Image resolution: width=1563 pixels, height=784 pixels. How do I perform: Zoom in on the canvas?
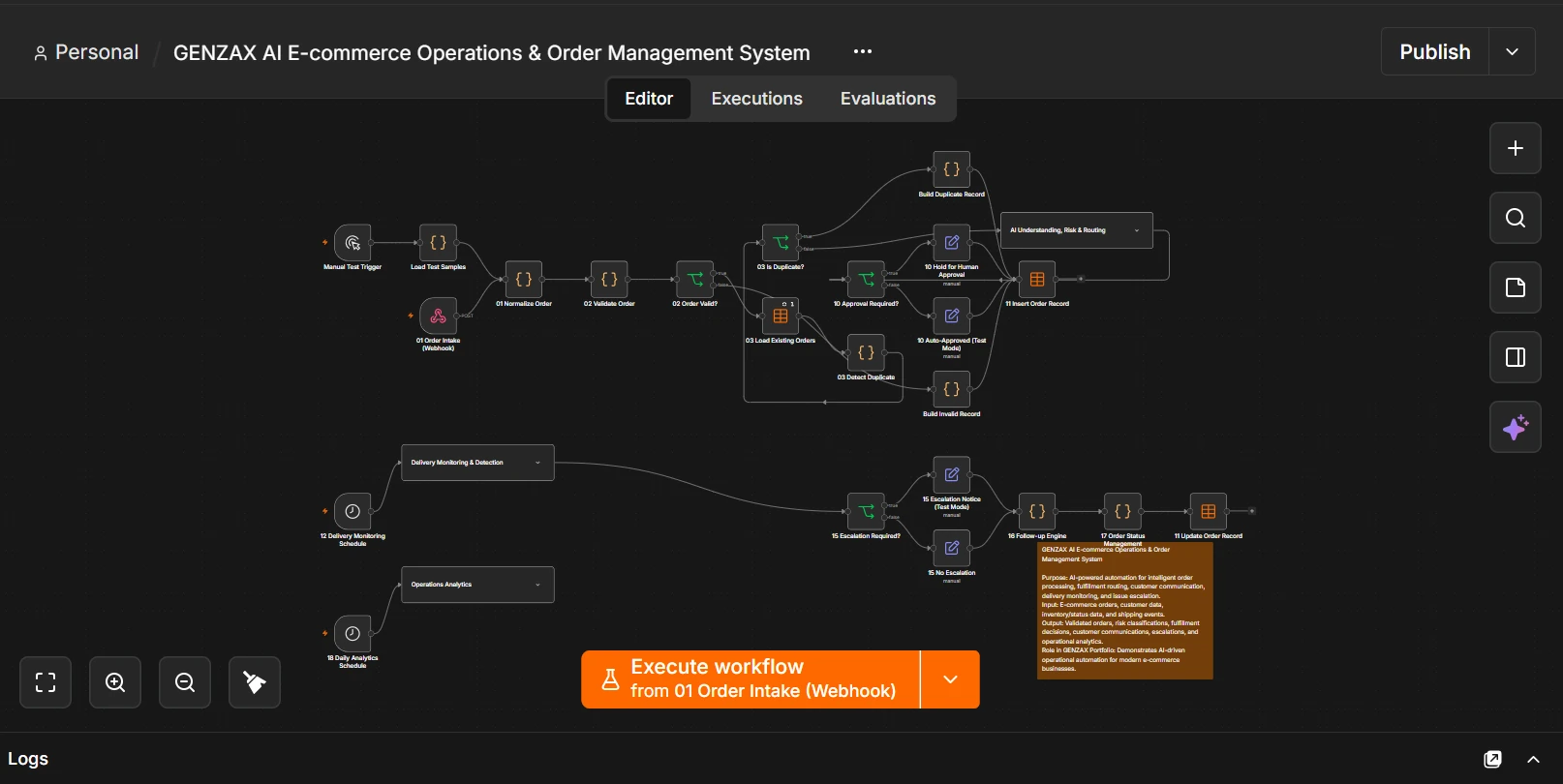point(115,682)
